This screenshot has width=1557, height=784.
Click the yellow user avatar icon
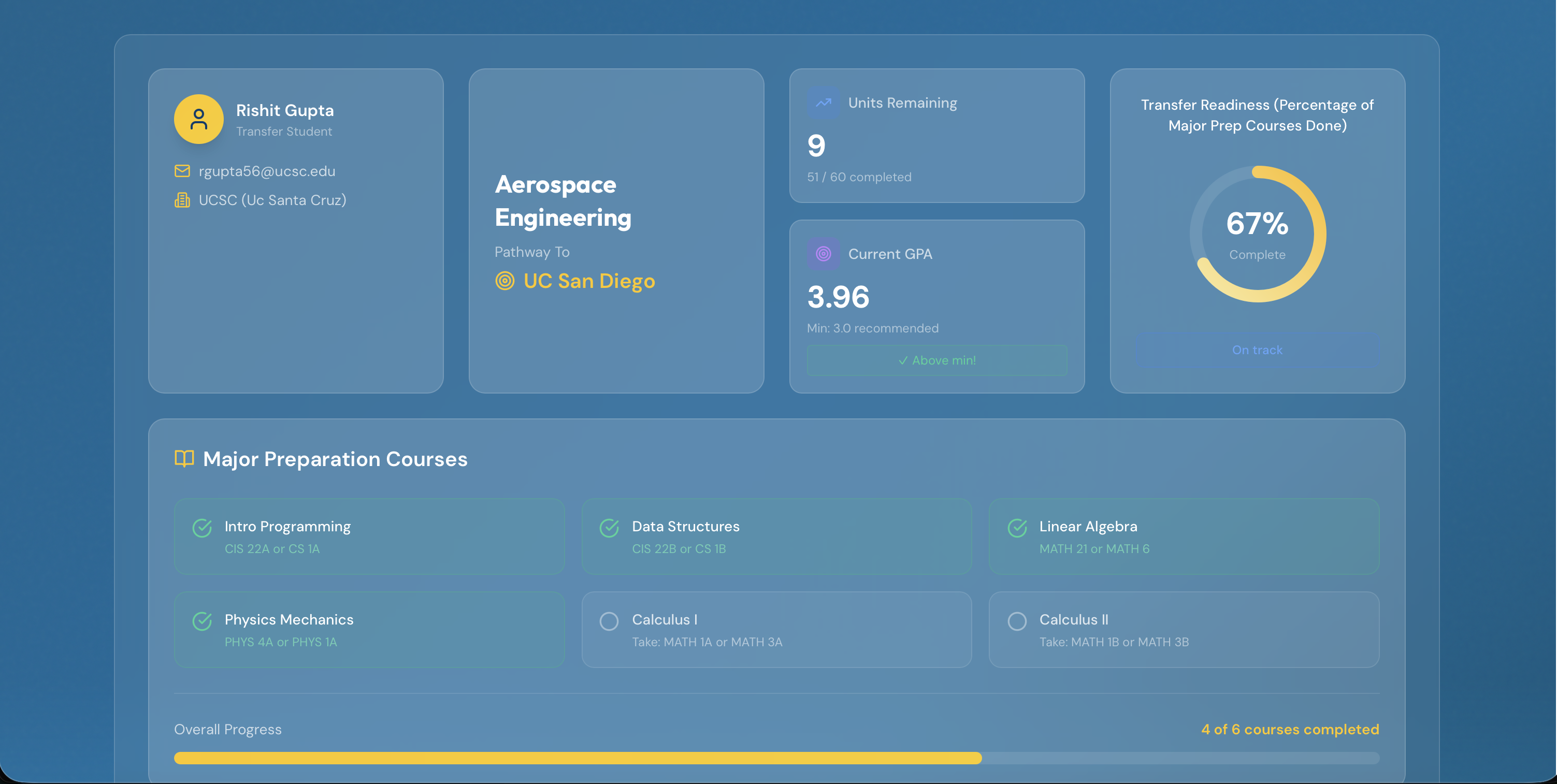(x=199, y=119)
